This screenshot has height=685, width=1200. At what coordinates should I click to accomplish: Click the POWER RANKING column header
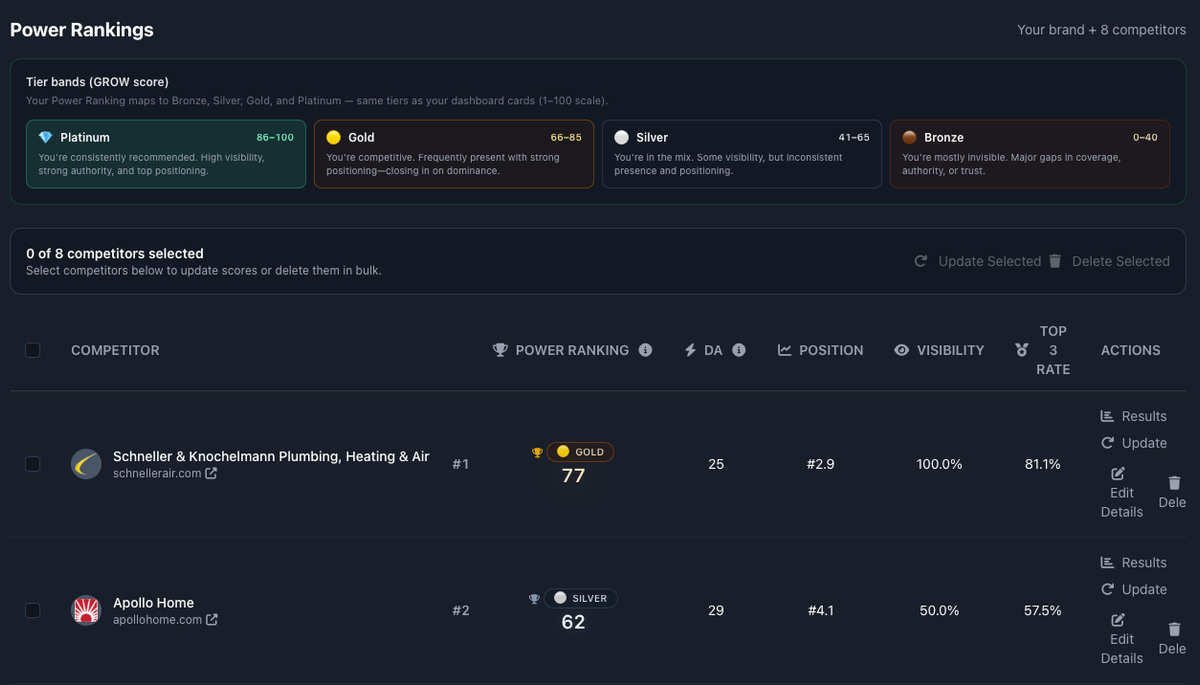point(572,350)
